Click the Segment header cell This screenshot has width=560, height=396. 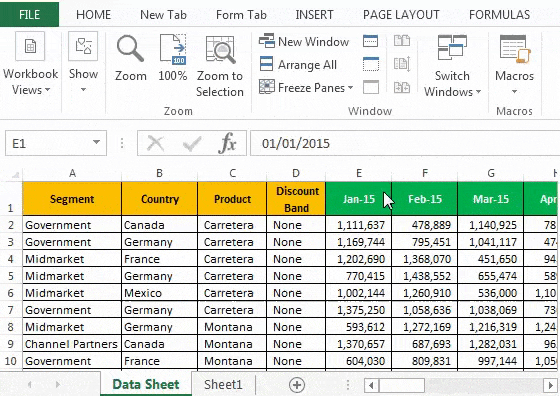[72, 199]
